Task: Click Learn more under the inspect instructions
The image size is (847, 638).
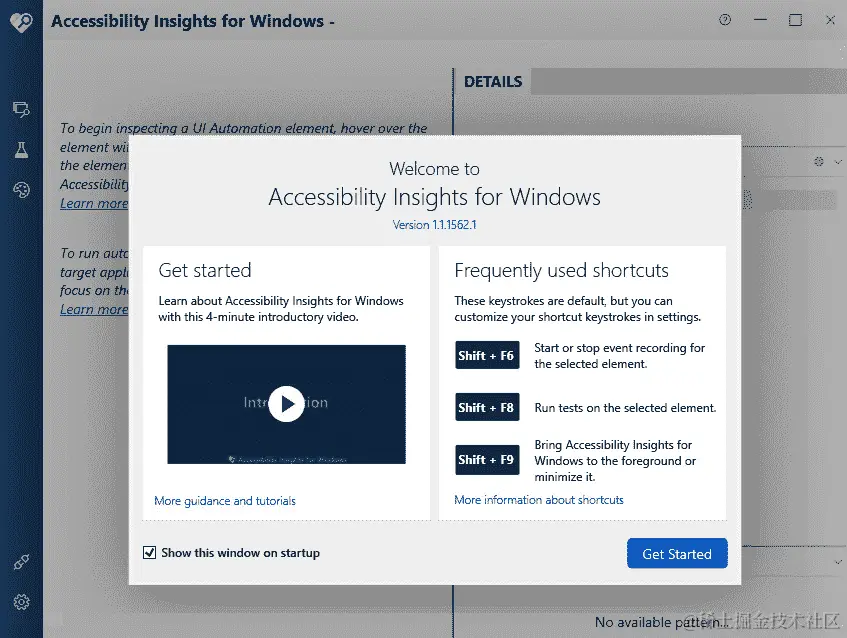Action: tap(94, 203)
